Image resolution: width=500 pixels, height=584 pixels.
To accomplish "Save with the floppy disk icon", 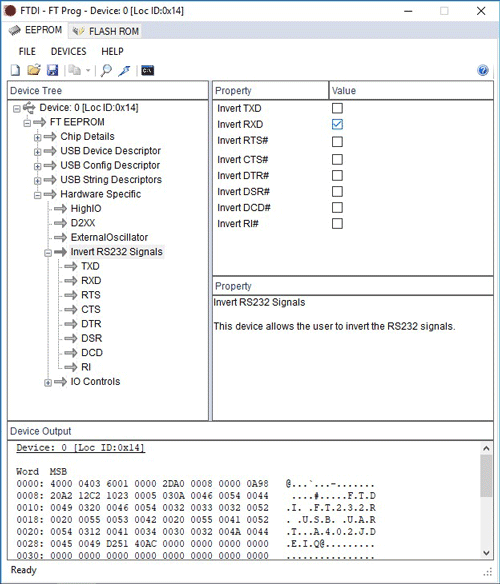I will (53, 70).
